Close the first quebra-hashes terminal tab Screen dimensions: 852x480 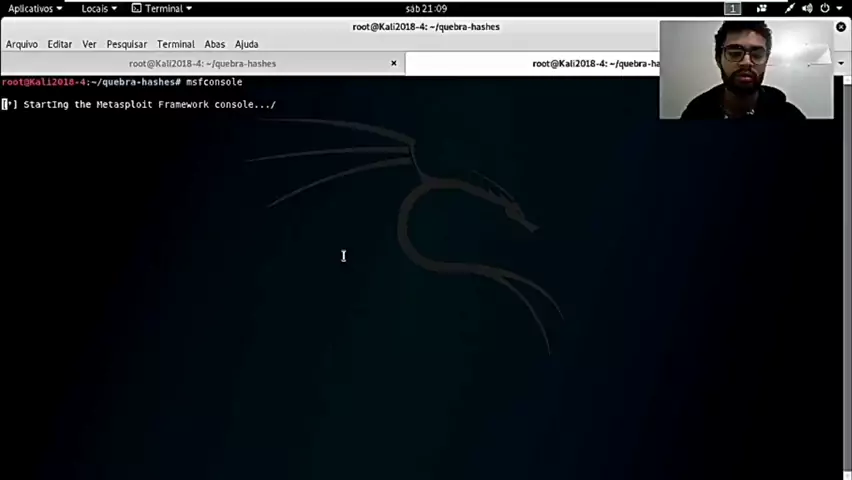point(393,63)
